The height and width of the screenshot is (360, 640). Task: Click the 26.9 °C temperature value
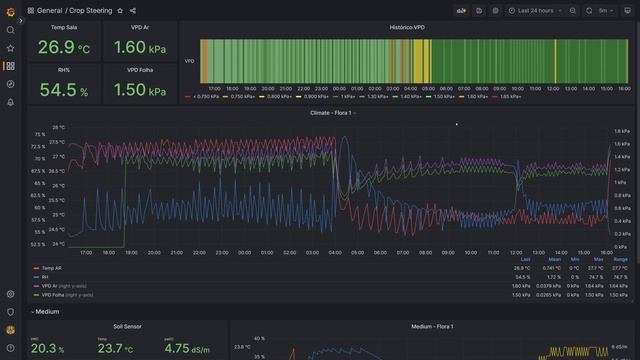coord(64,47)
